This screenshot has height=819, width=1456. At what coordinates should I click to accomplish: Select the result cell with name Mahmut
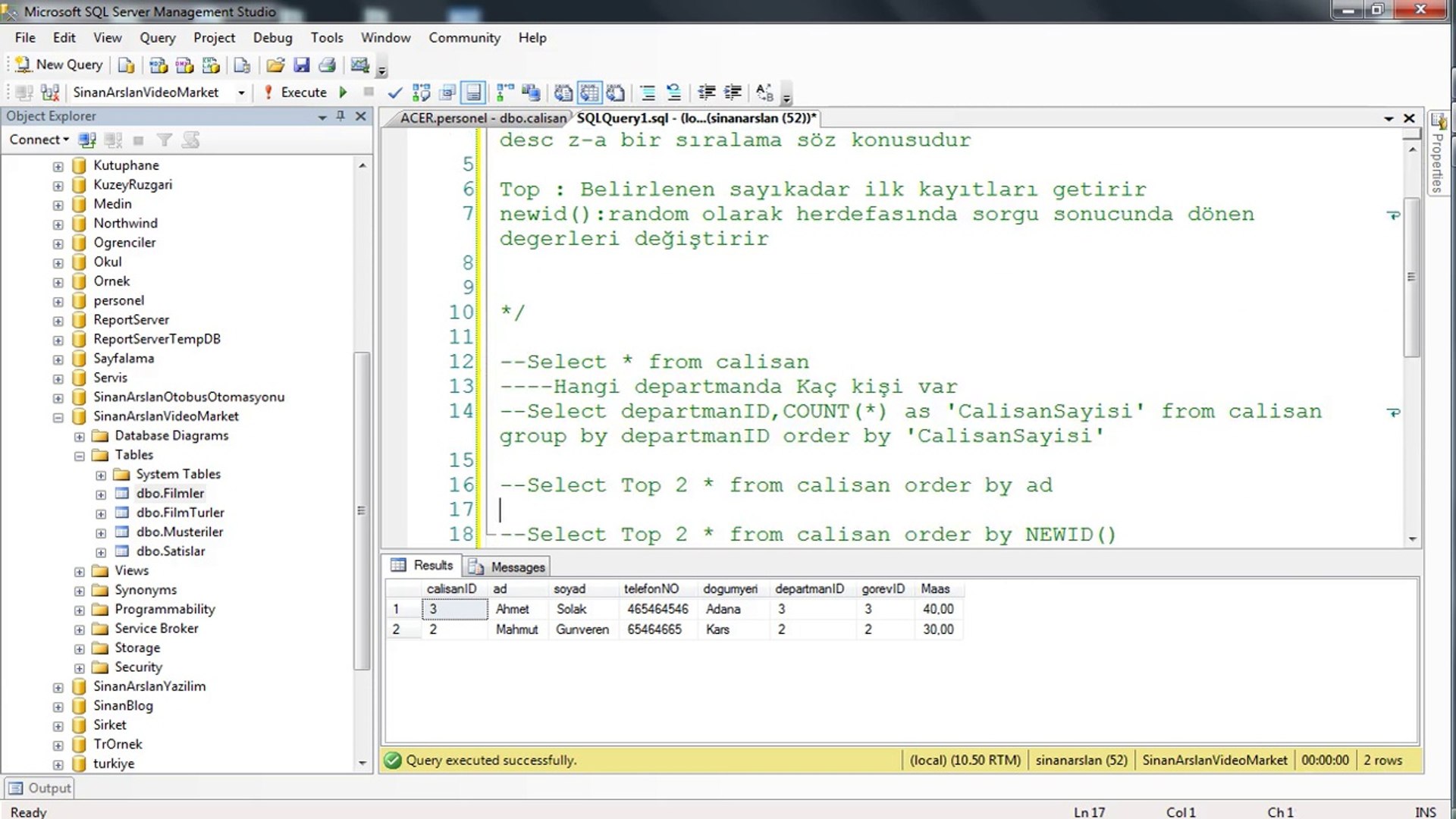pyautogui.click(x=516, y=629)
